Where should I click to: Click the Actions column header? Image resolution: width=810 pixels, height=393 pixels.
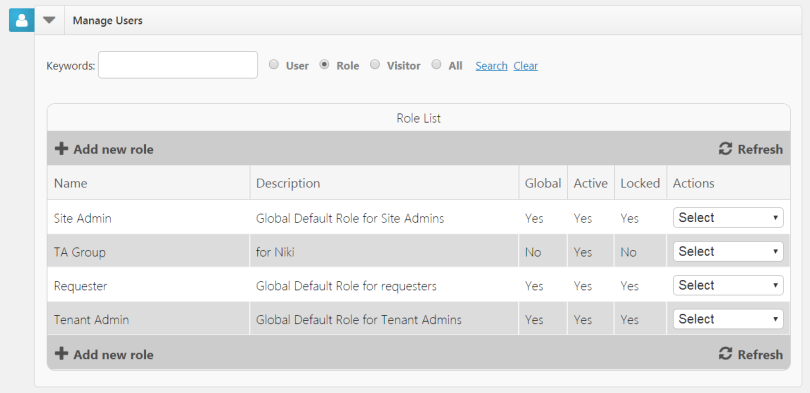pos(693,183)
